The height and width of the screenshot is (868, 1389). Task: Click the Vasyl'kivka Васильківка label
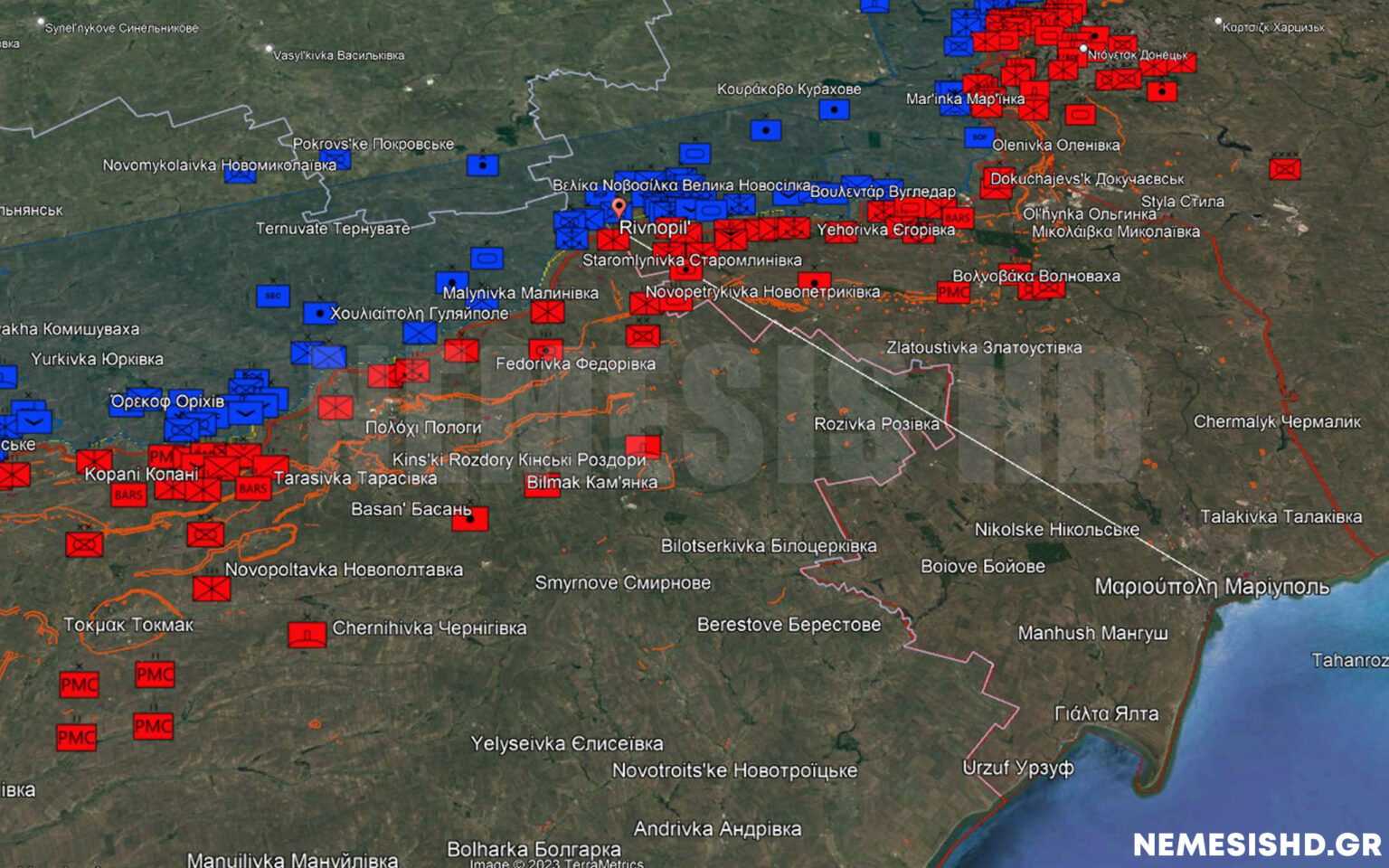coord(339,55)
